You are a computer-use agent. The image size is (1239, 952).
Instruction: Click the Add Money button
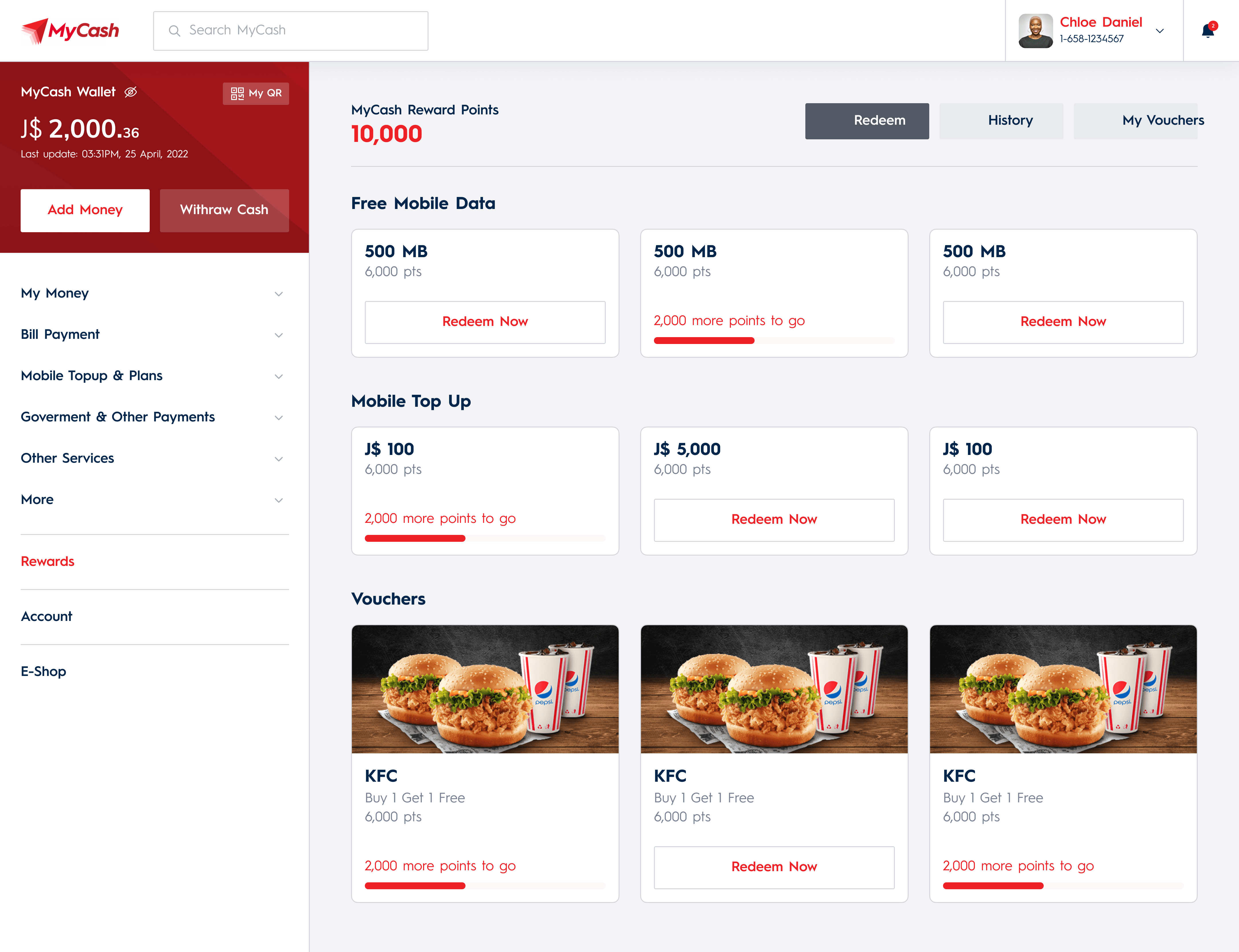pos(85,210)
